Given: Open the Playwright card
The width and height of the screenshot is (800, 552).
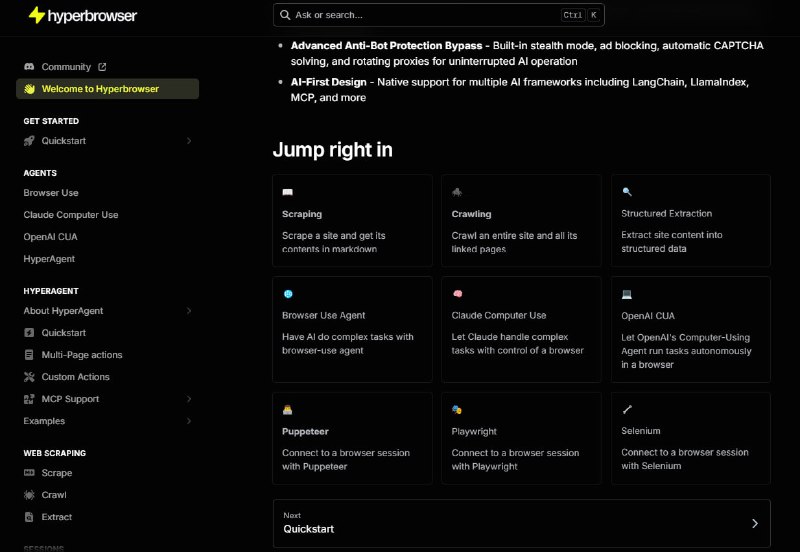Looking at the screenshot, I should 521,437.
